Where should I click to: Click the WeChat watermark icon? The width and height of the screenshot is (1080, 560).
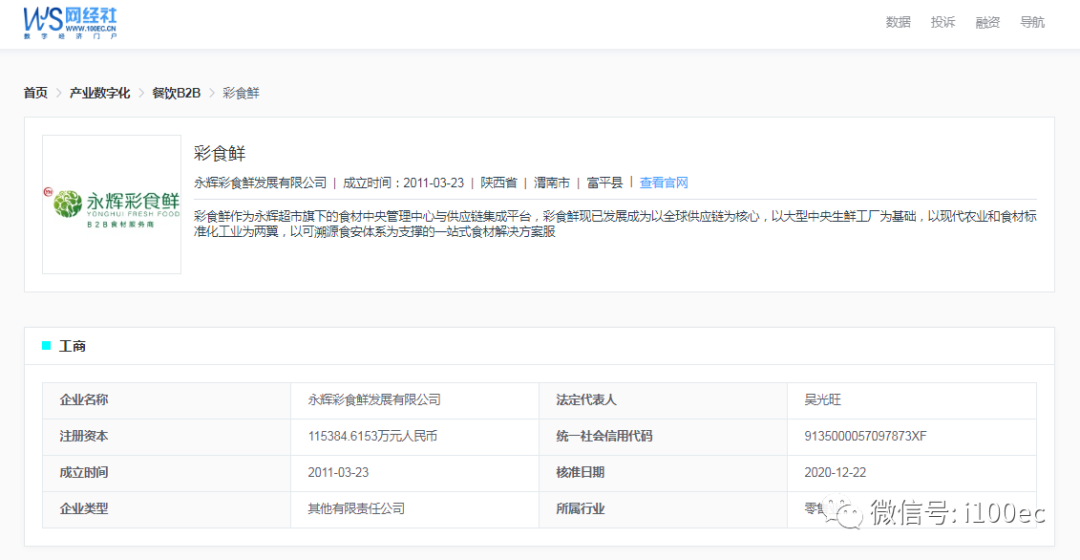pyautogui.click(x=851, y=514)
